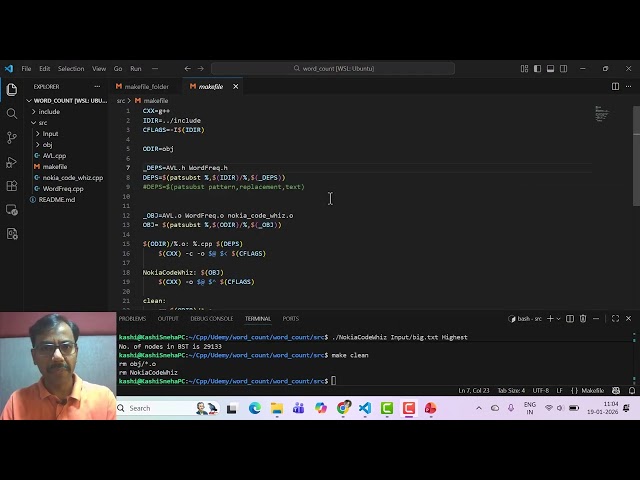Open the Source Control view
This screenshot has height=480, width=640.
click(12, 137)
